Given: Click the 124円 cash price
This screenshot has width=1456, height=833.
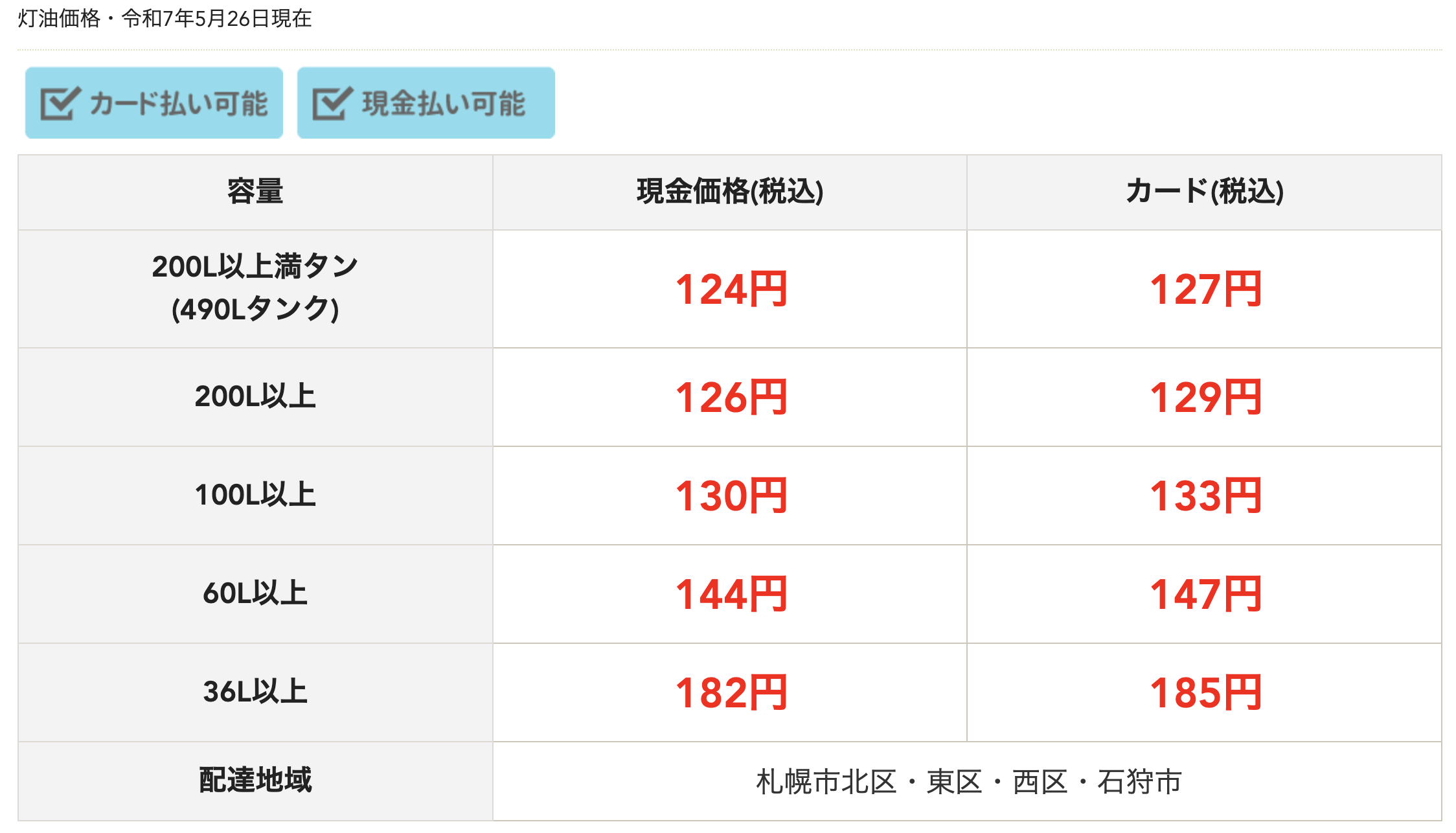Looking at the screenshot, I should [731, 290].
